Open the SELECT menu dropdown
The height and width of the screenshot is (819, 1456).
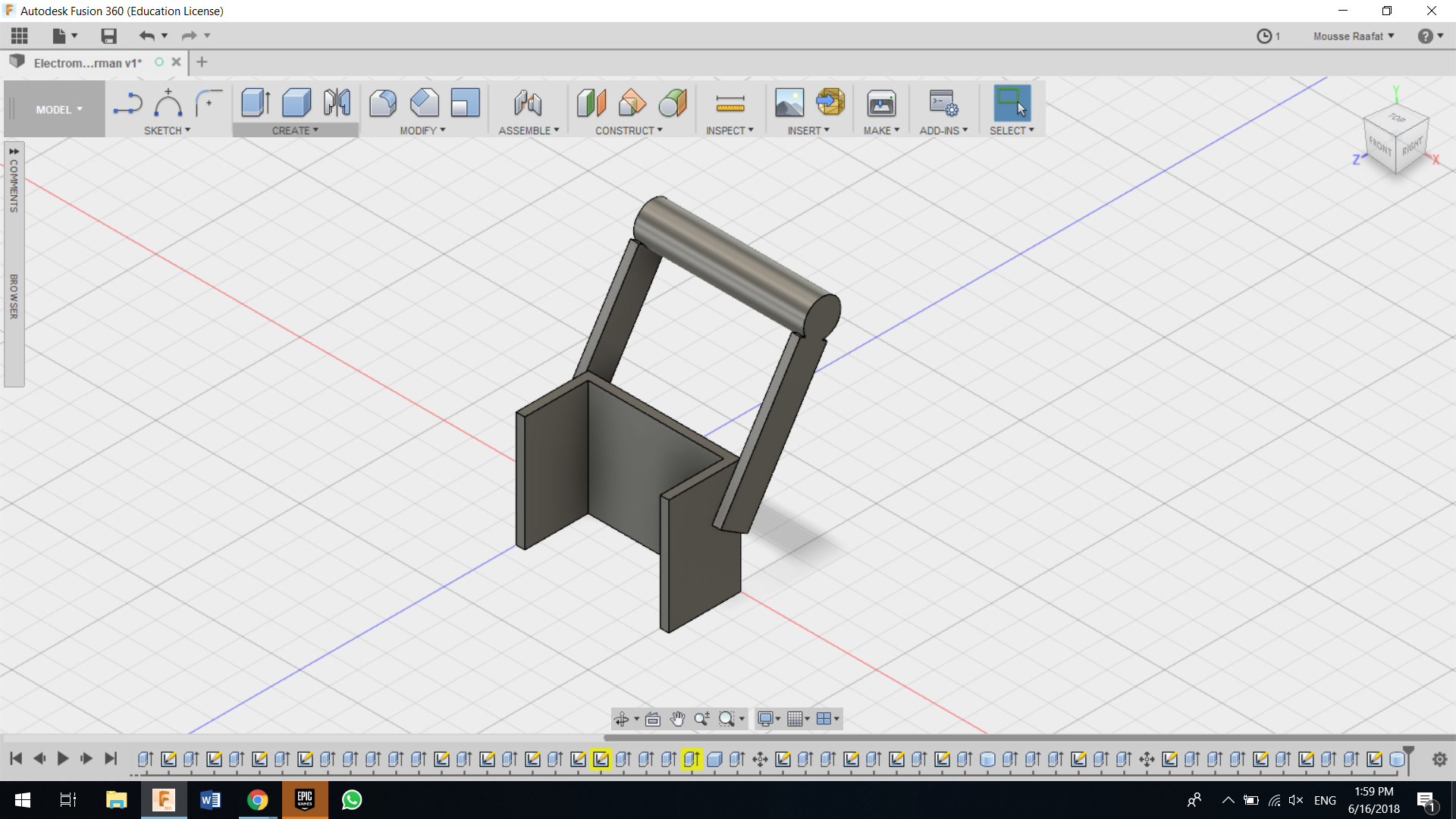coord(1012,130)
